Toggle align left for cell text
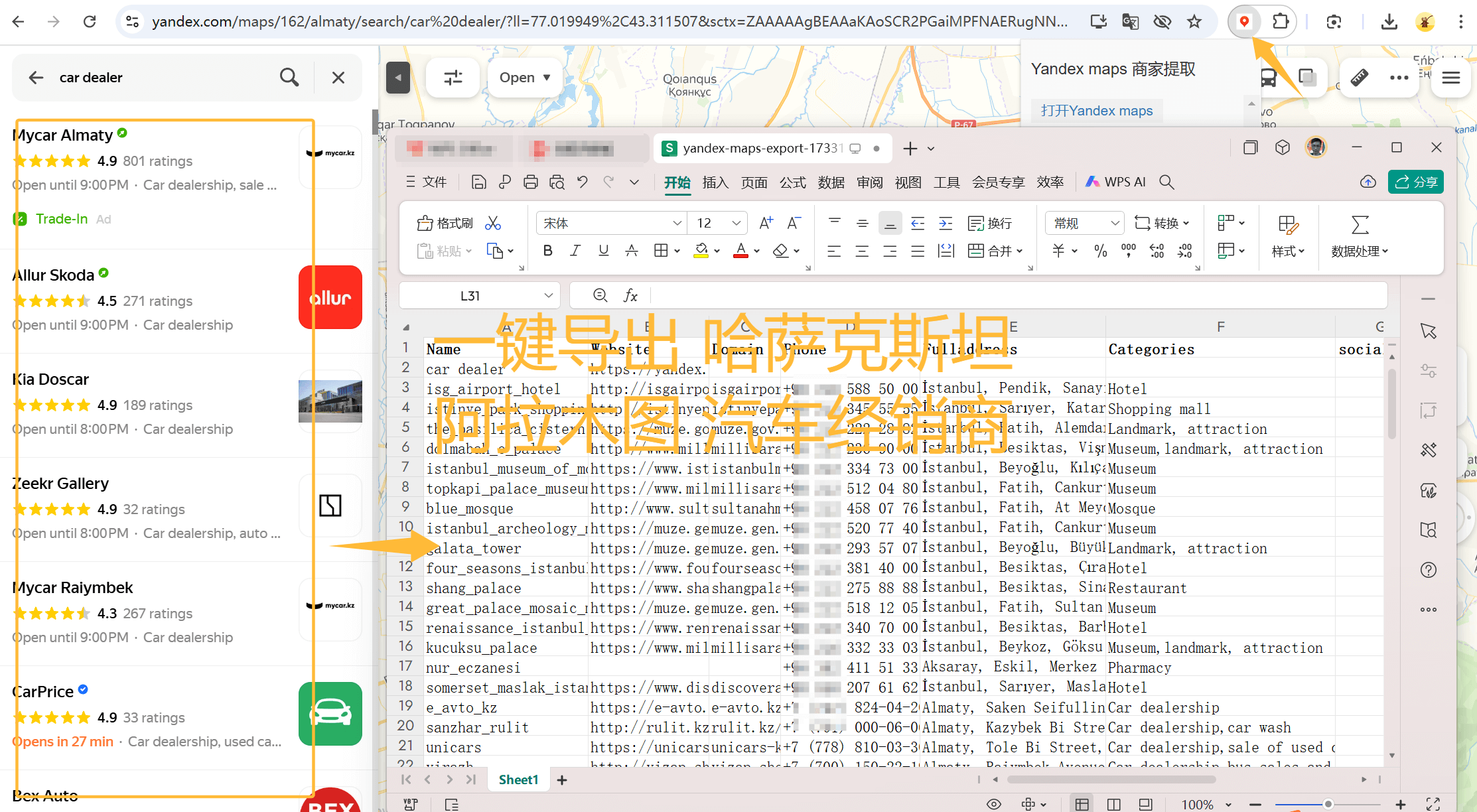Screen dimensions: 1477x812 834,251
